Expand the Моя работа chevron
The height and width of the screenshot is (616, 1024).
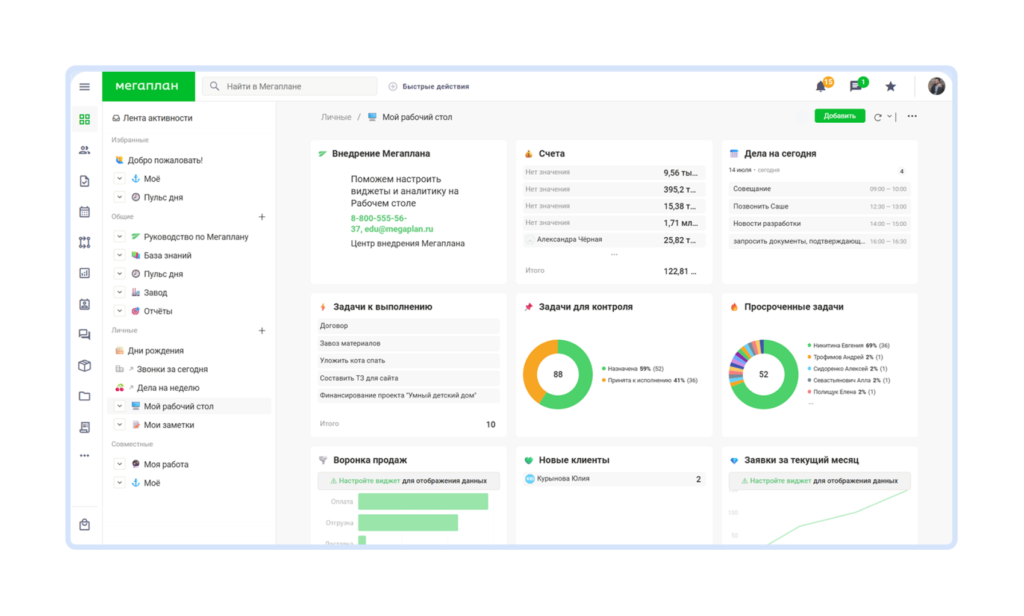point(120,465)
